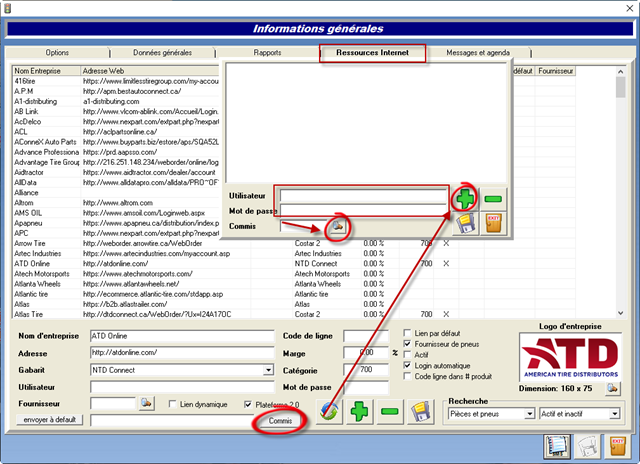Enable the Actif checkbox

407,354
